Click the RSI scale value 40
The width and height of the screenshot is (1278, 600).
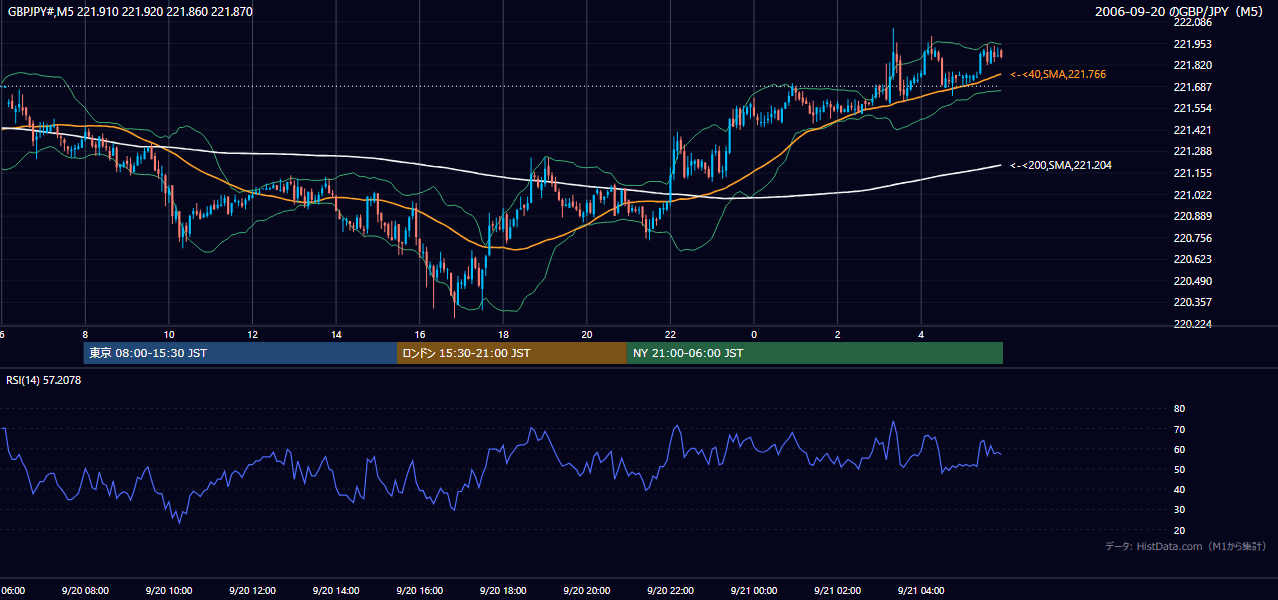coord(1179,489)
